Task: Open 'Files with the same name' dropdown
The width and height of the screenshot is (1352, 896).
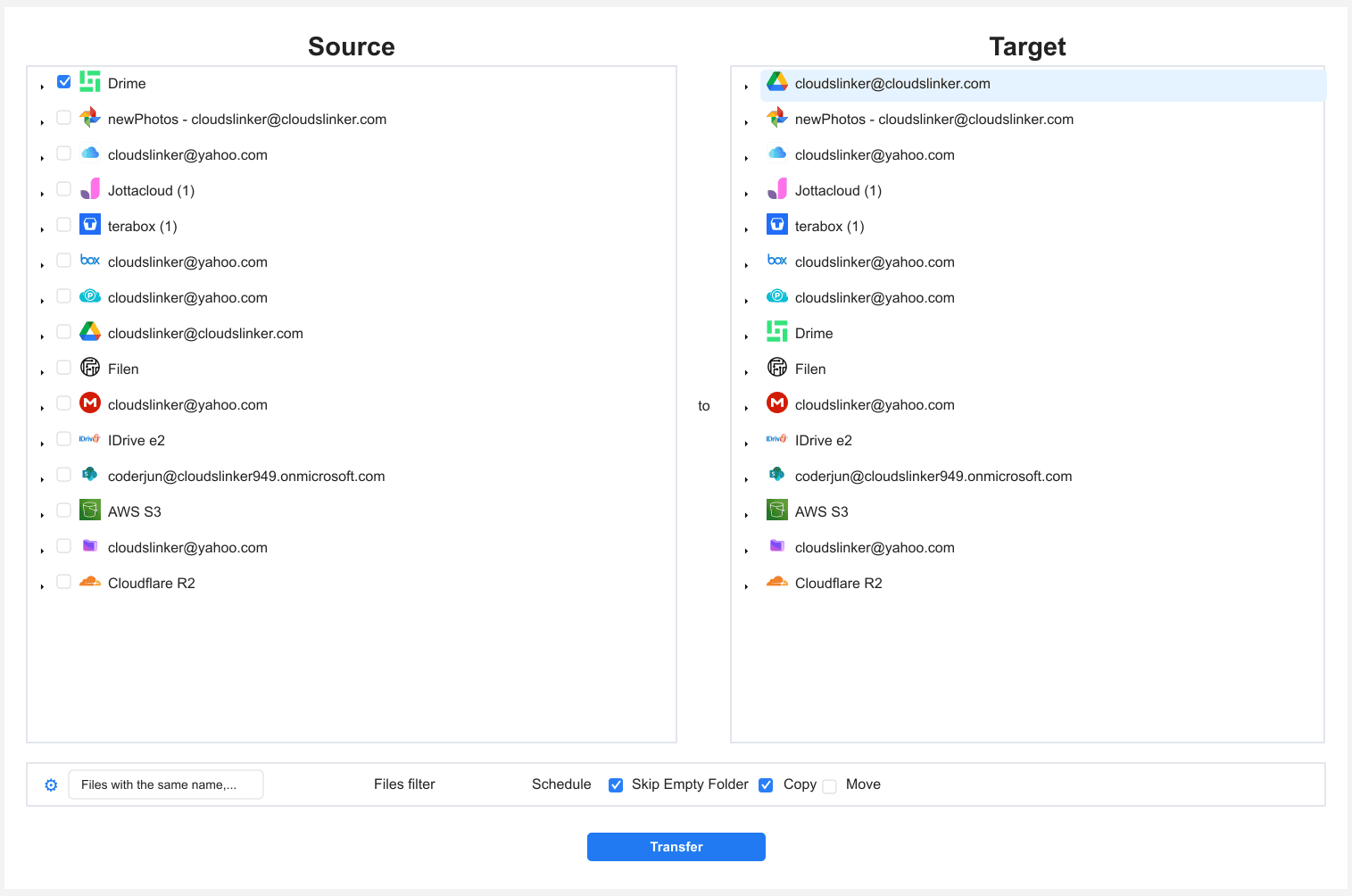Action: 166,784
